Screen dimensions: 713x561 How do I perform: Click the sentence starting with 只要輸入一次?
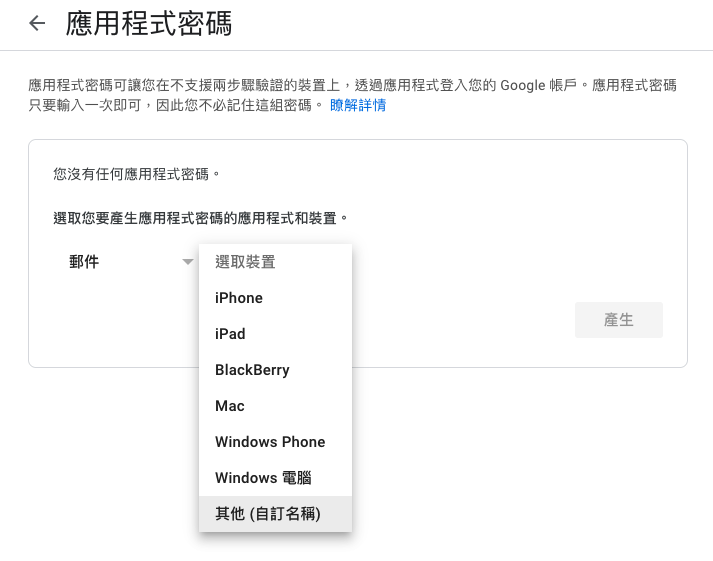(x=170, y=105)
